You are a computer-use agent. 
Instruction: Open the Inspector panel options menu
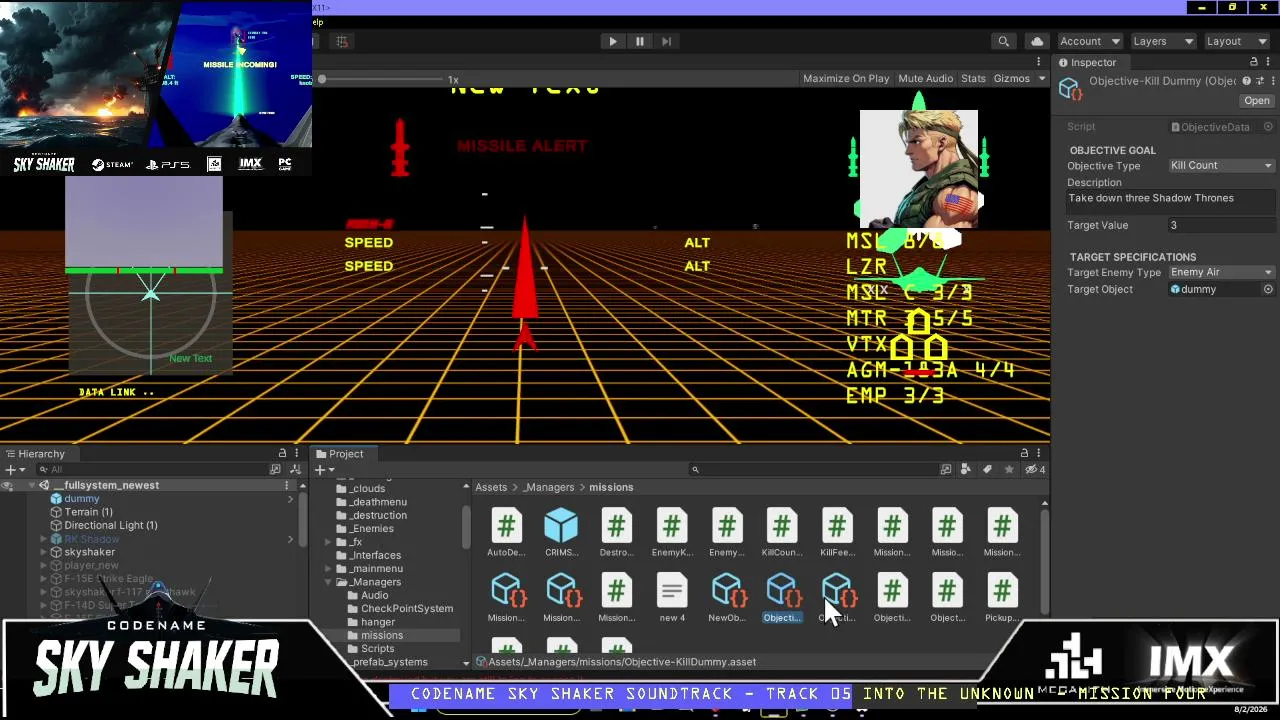click(x=1270, y=62)
